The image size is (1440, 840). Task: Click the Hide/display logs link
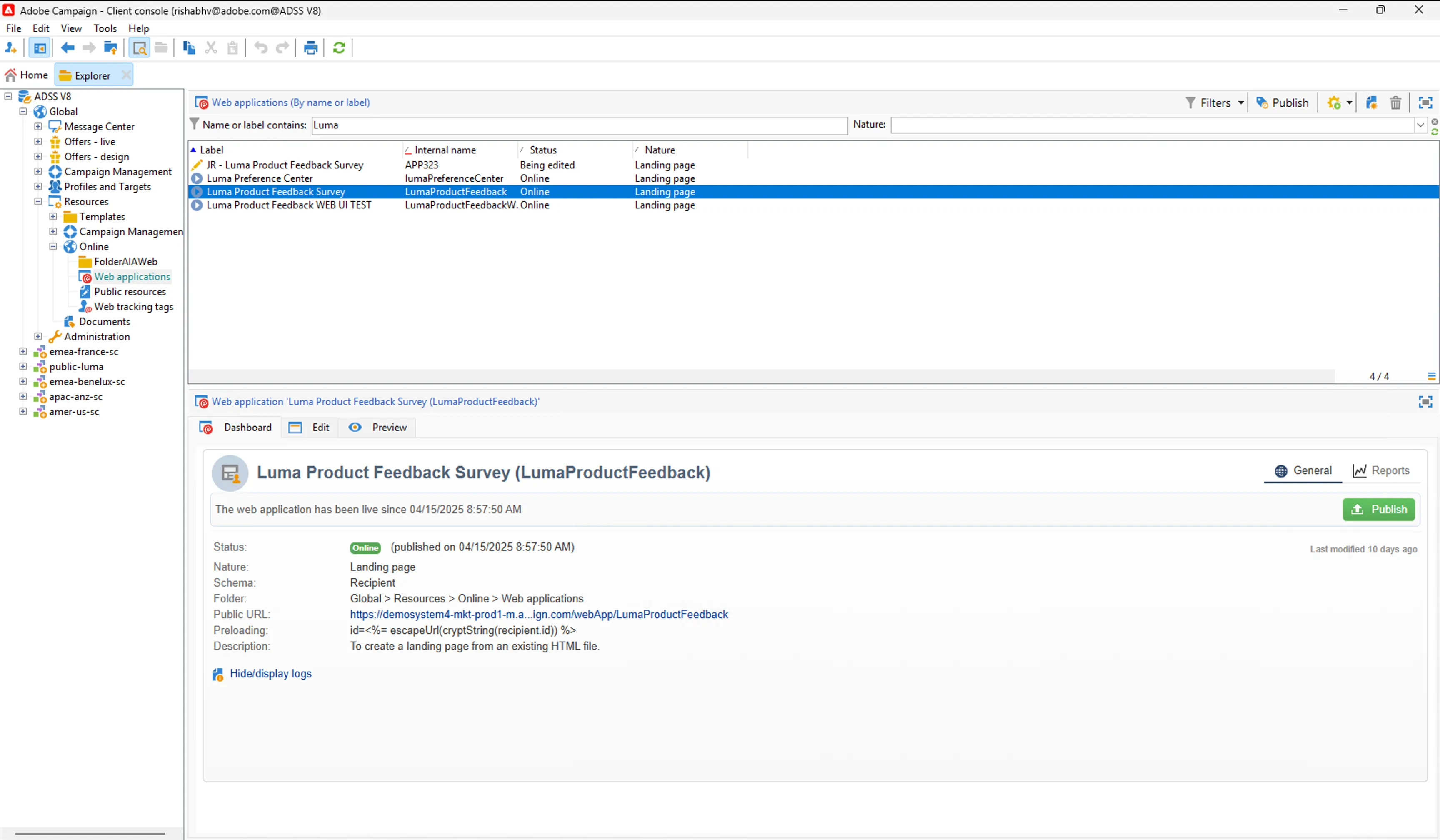(x=270, y=674)
